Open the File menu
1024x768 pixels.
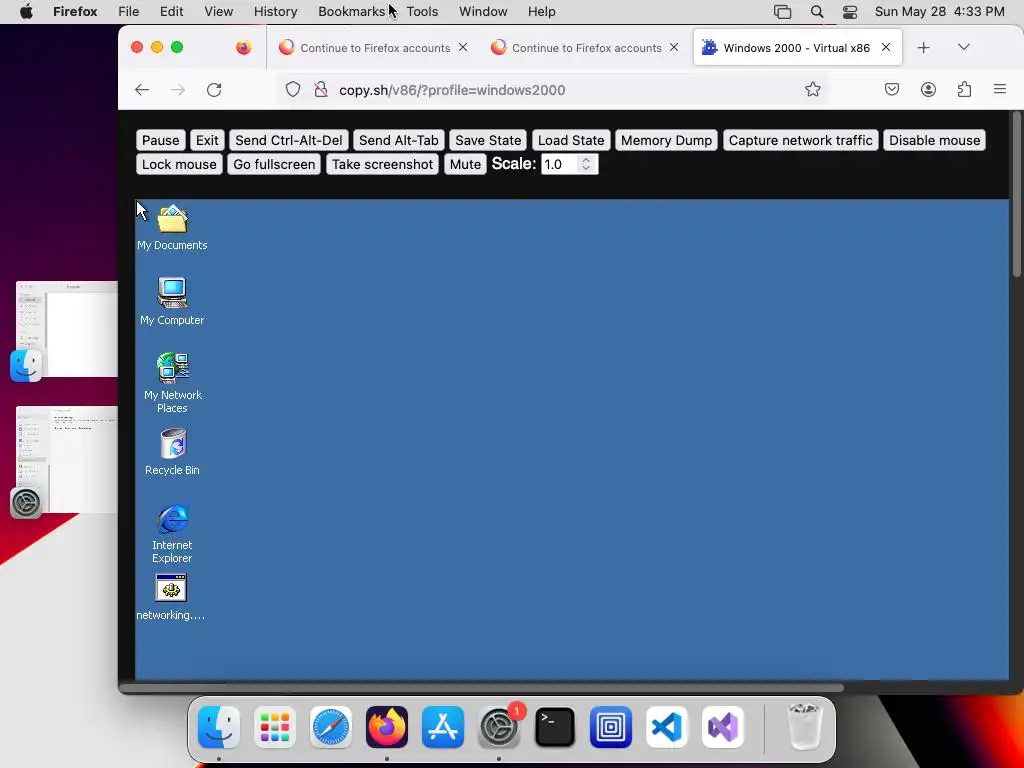tap(128, 12)
